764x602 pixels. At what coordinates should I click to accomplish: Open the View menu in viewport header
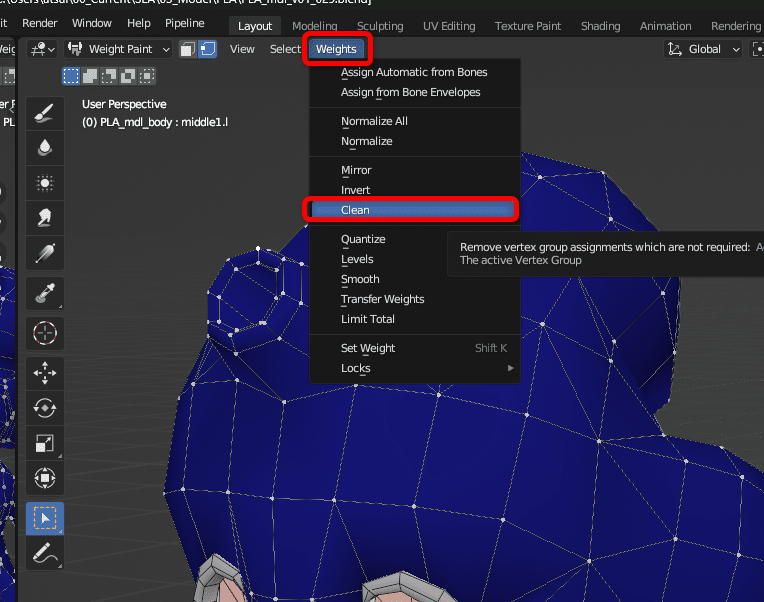pos(242,49)
